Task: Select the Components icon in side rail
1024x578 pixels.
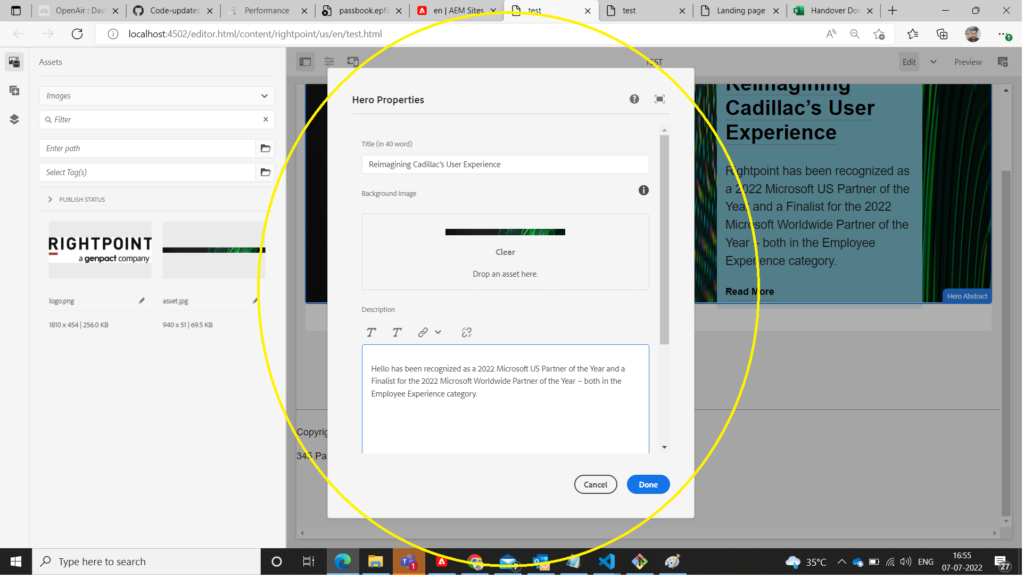Action: click(14, 91)
